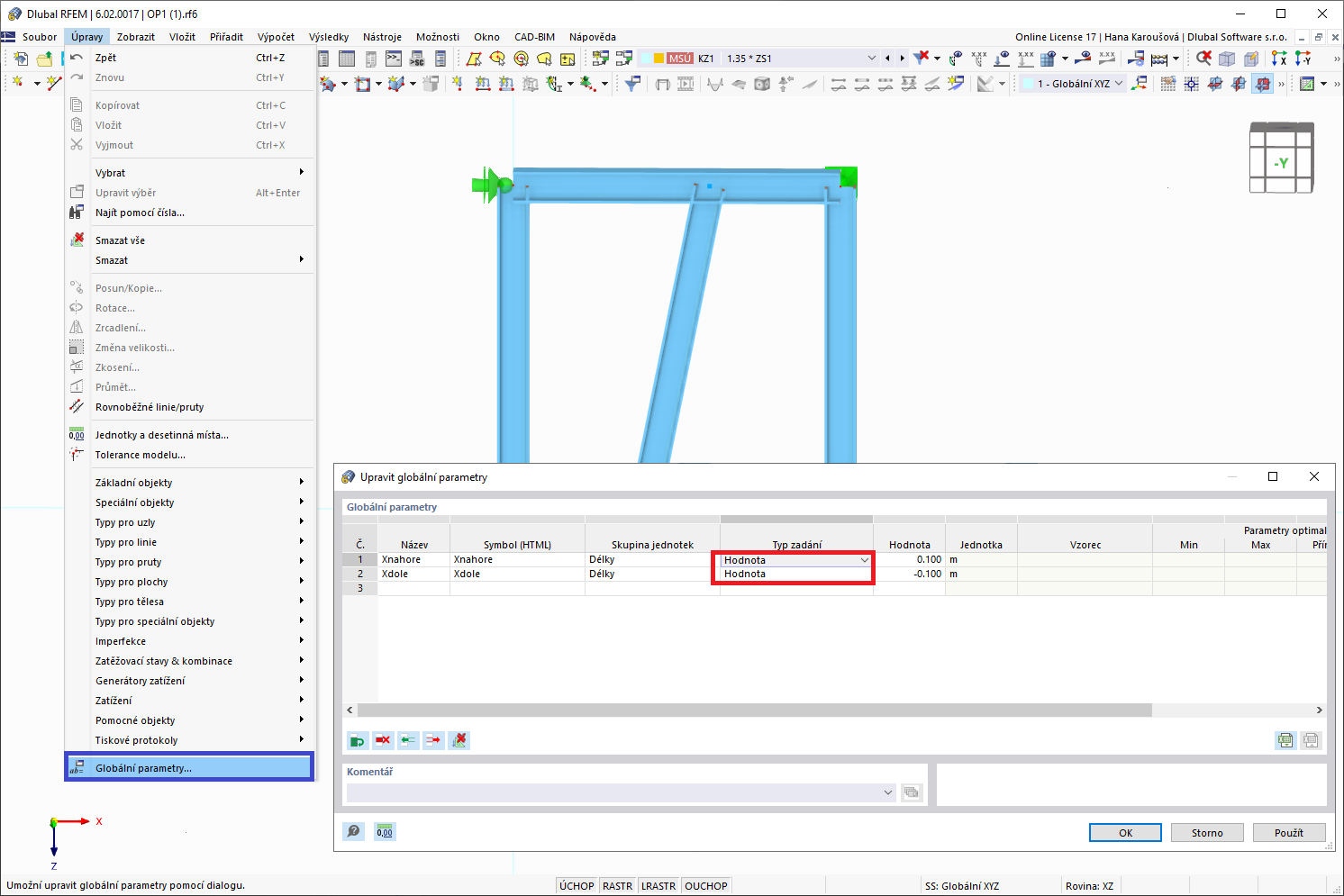Click the comment library icon next to Komentář

(x=912, y=792)
